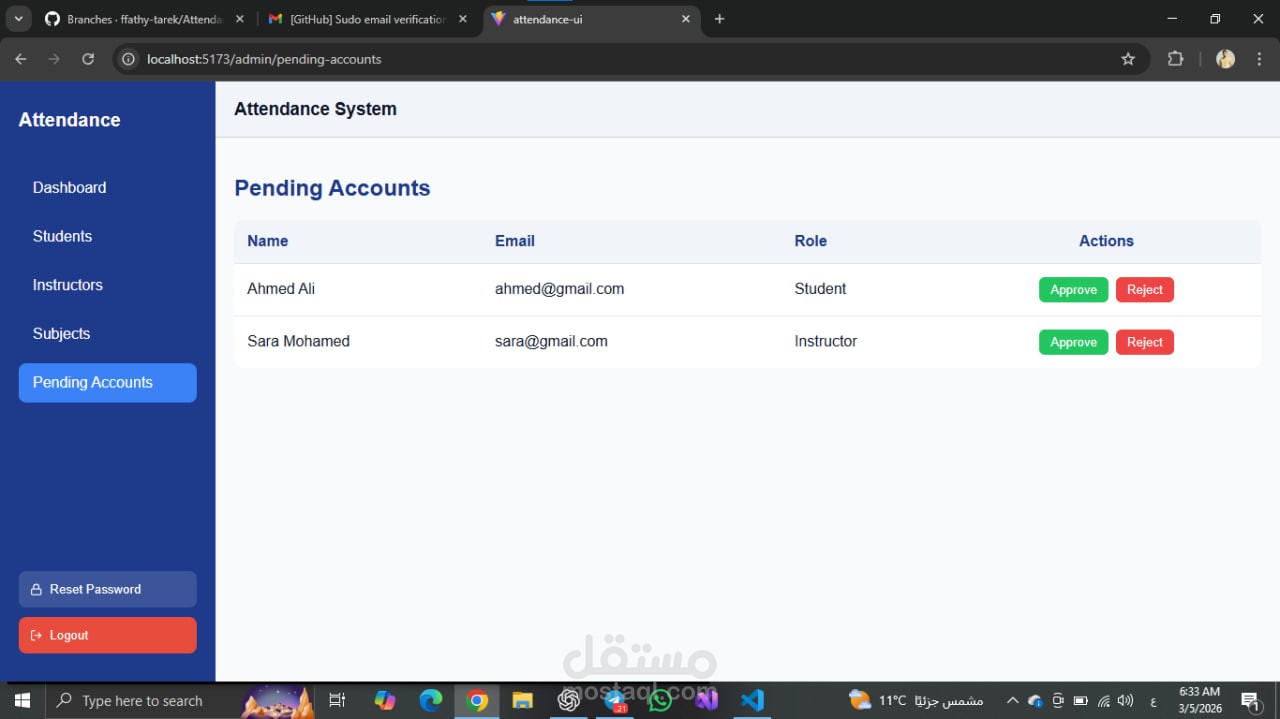Open the volume speaker tray icon
Screen dimensions: 1280x719
click(1126, 701)
